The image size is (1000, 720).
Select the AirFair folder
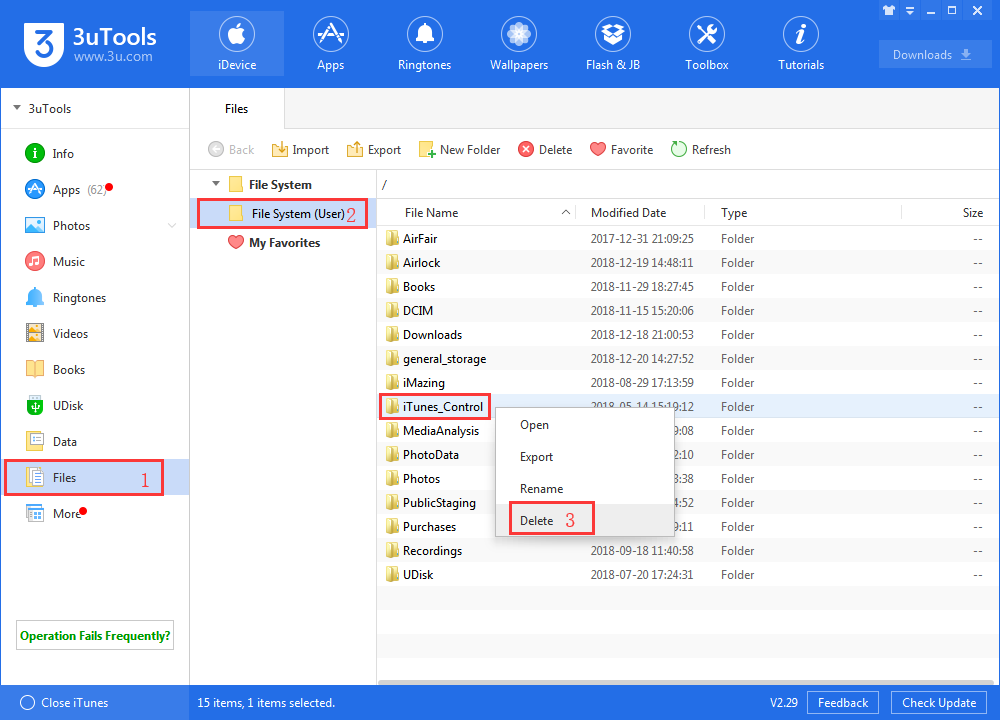(686, 239)
